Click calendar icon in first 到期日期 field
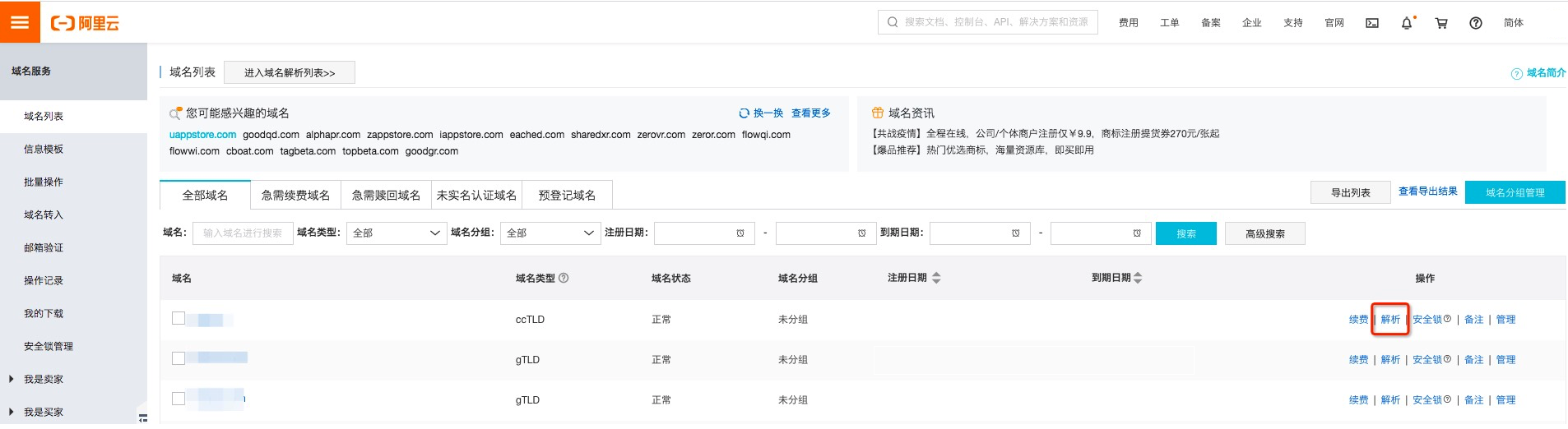 (1016, 233)
